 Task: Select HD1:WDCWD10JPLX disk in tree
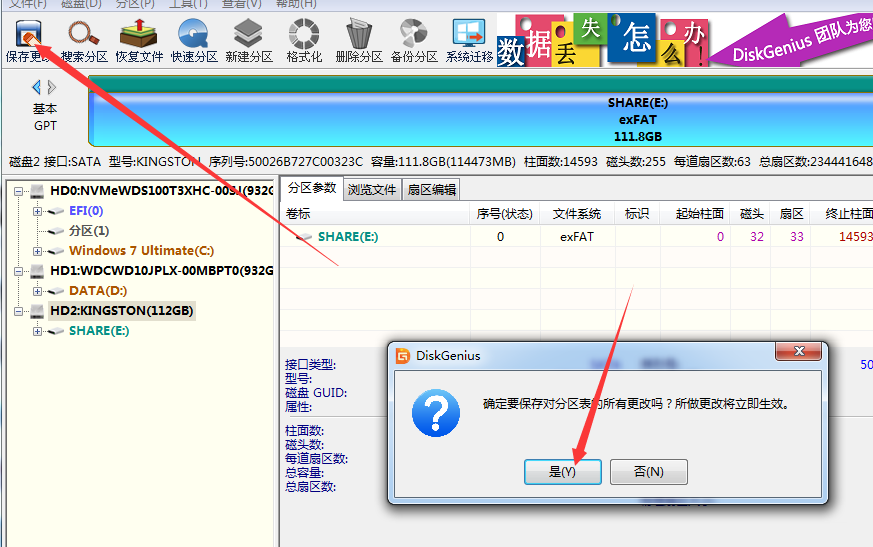click(x=161, y=271)
